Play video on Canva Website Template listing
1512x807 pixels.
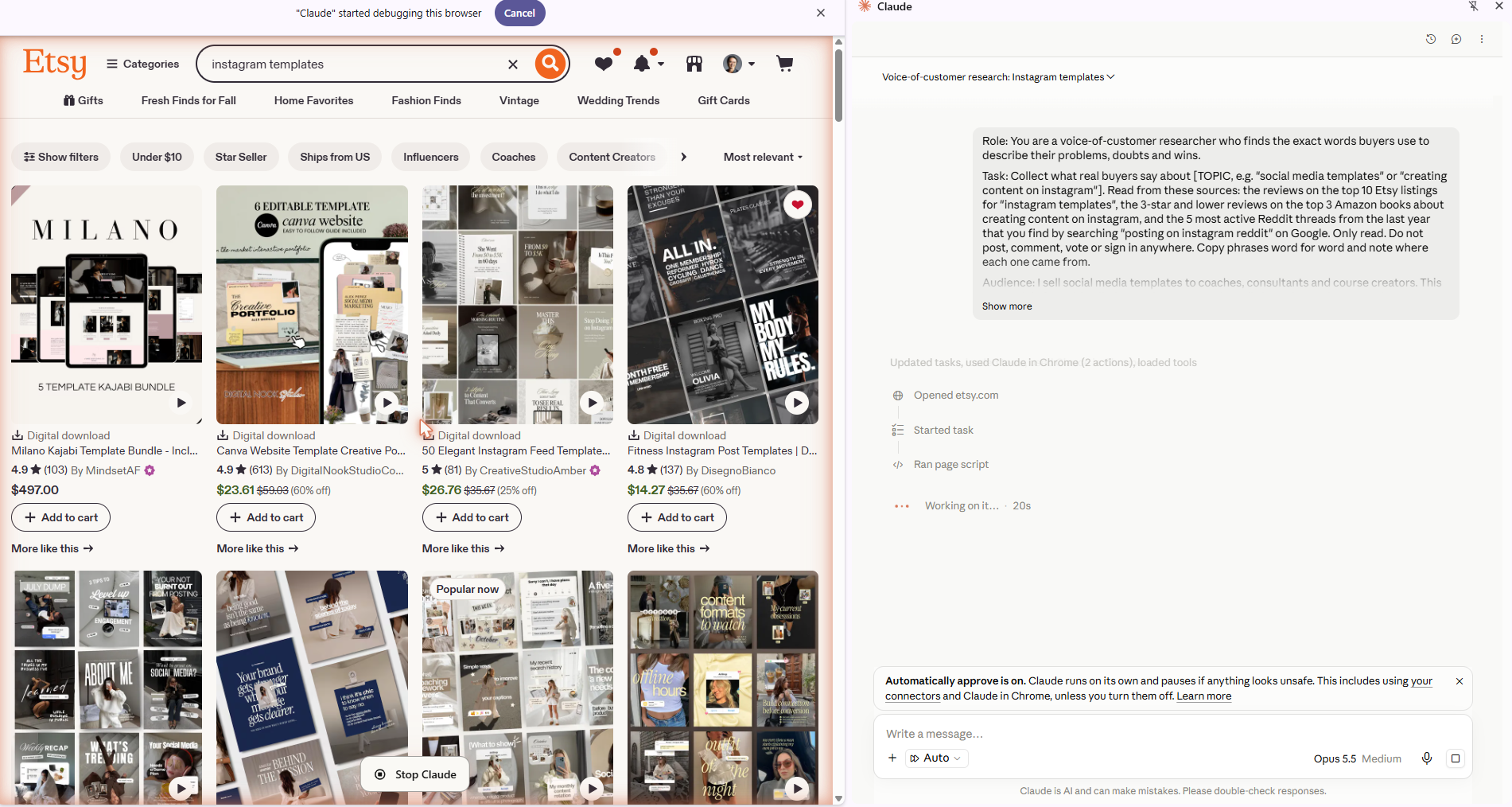pyautogui.click(x=387, y=403)
